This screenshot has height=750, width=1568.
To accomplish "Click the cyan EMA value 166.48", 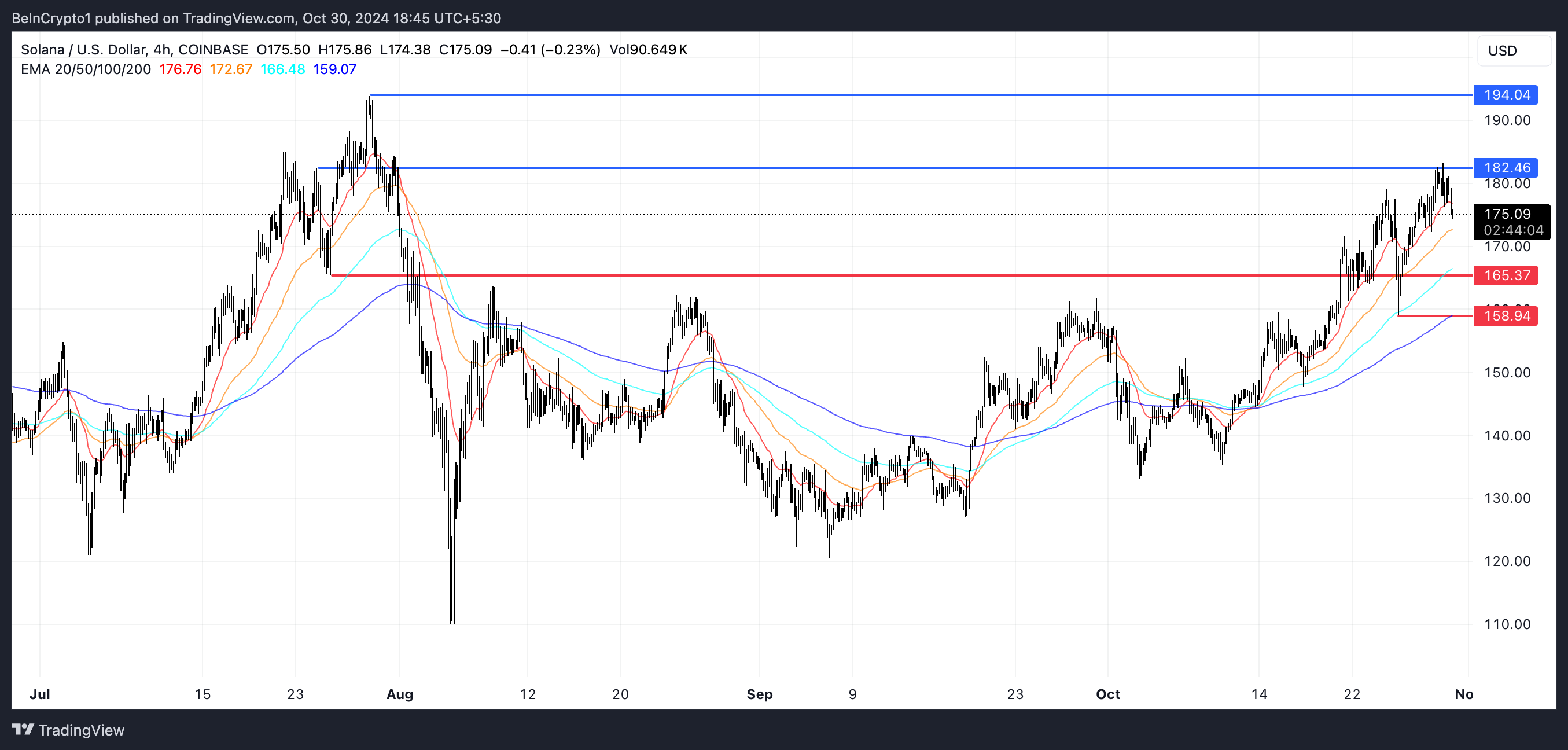I will pos(282,69).
